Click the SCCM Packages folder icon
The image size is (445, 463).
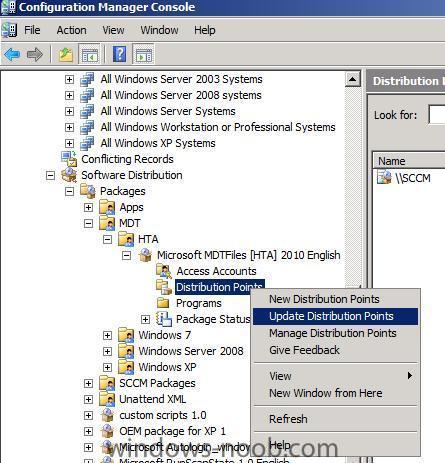107,383
